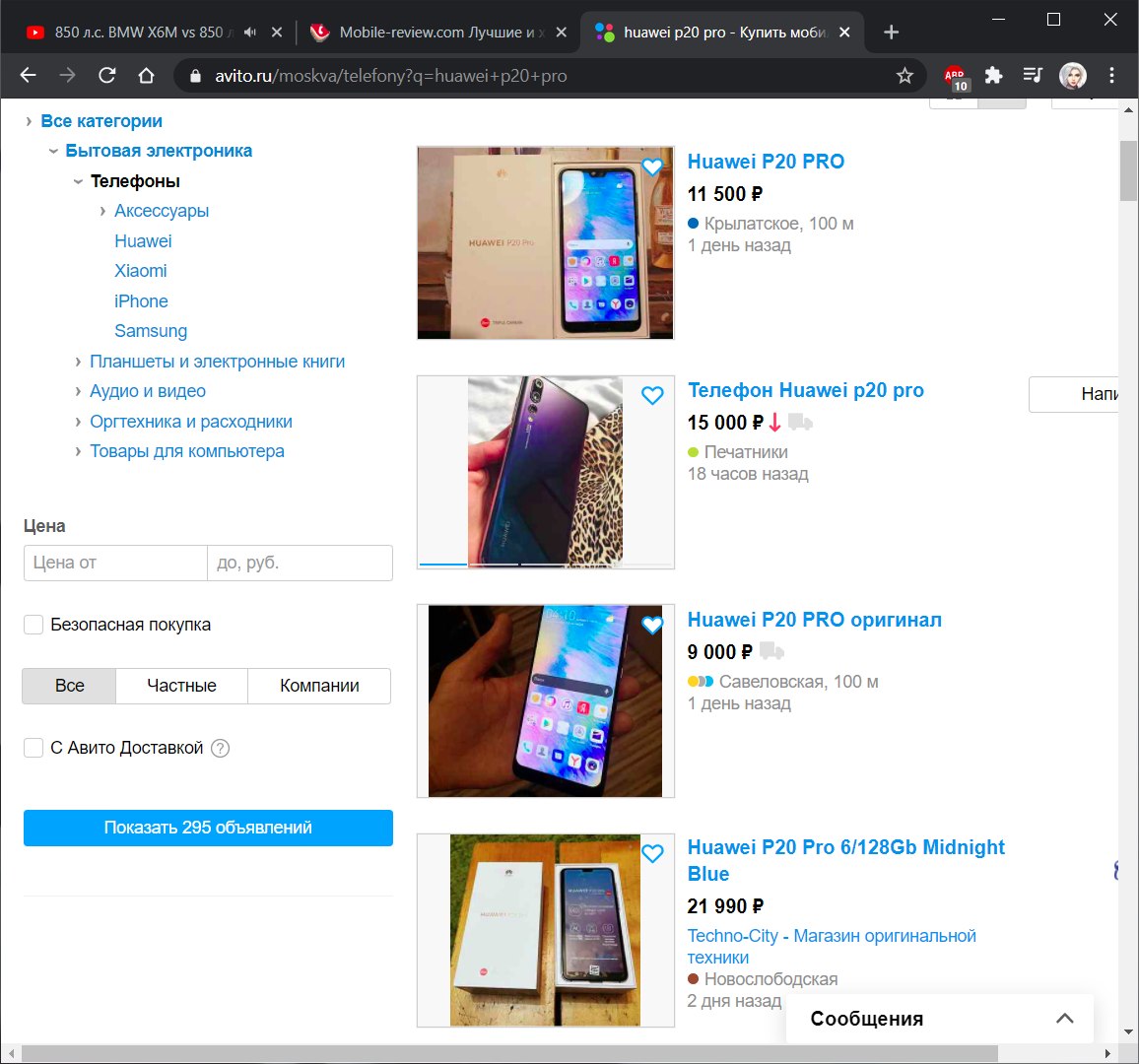Favorite the Телефон Huawei p20 pro listing
Image resolution: width=1139 pixels, height=1064 pixels.
coord(652,395)
